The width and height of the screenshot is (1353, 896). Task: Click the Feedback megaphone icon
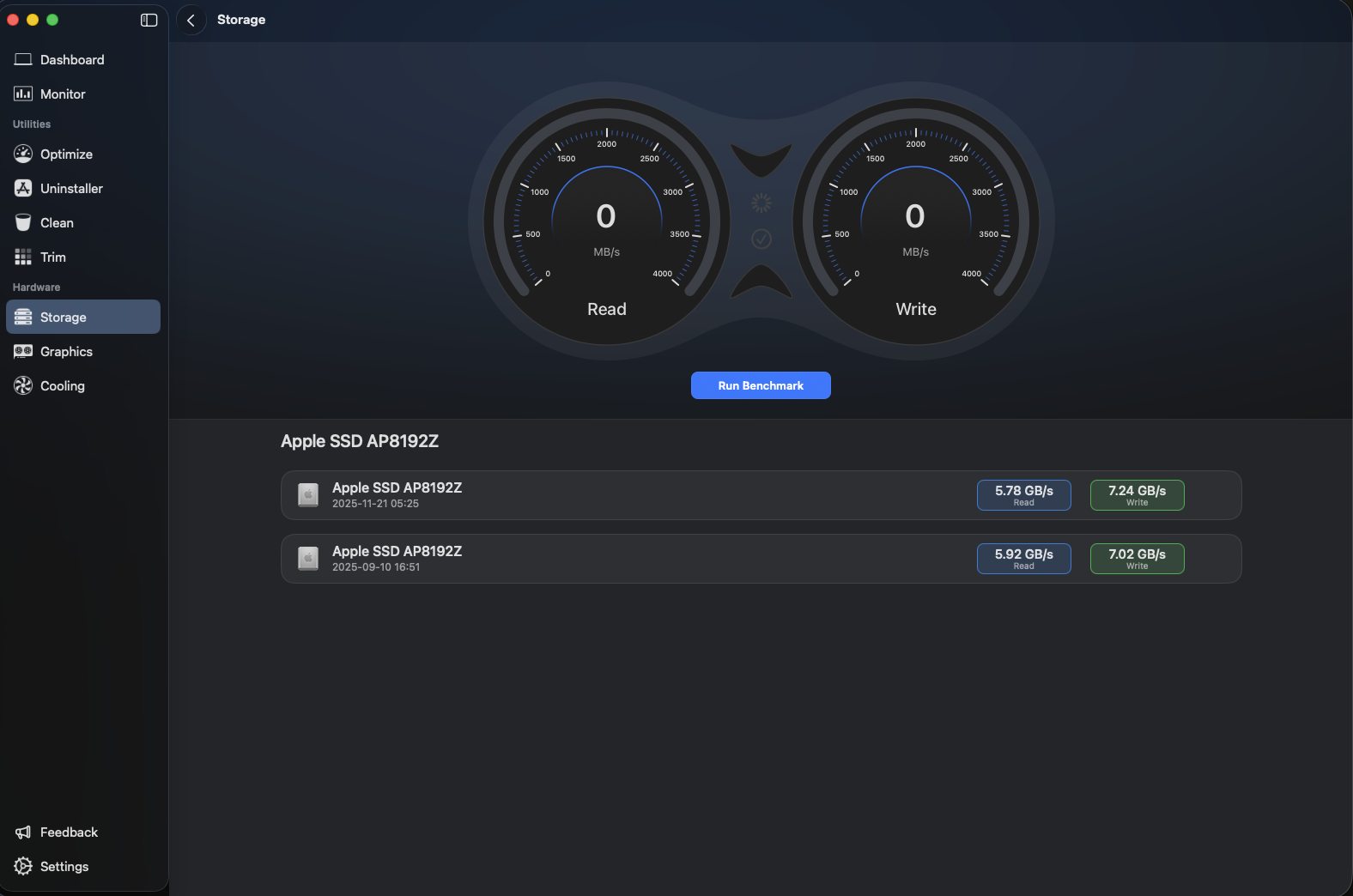(x=23, y=832)
